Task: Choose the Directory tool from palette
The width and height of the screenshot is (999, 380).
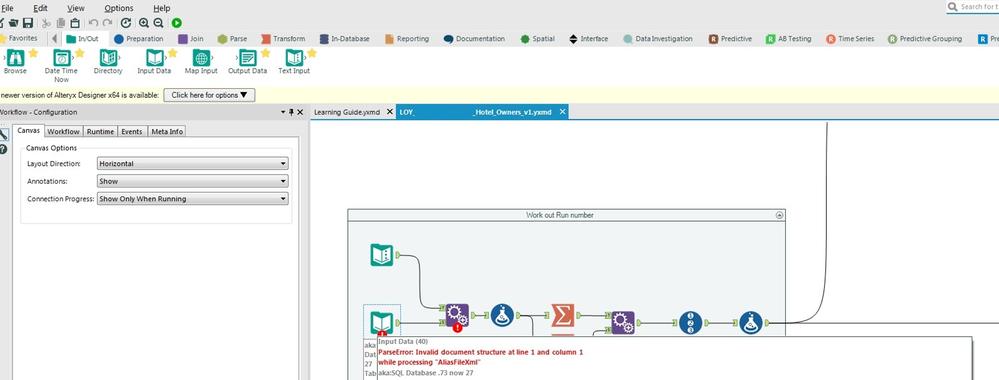Action: point(108,62)
